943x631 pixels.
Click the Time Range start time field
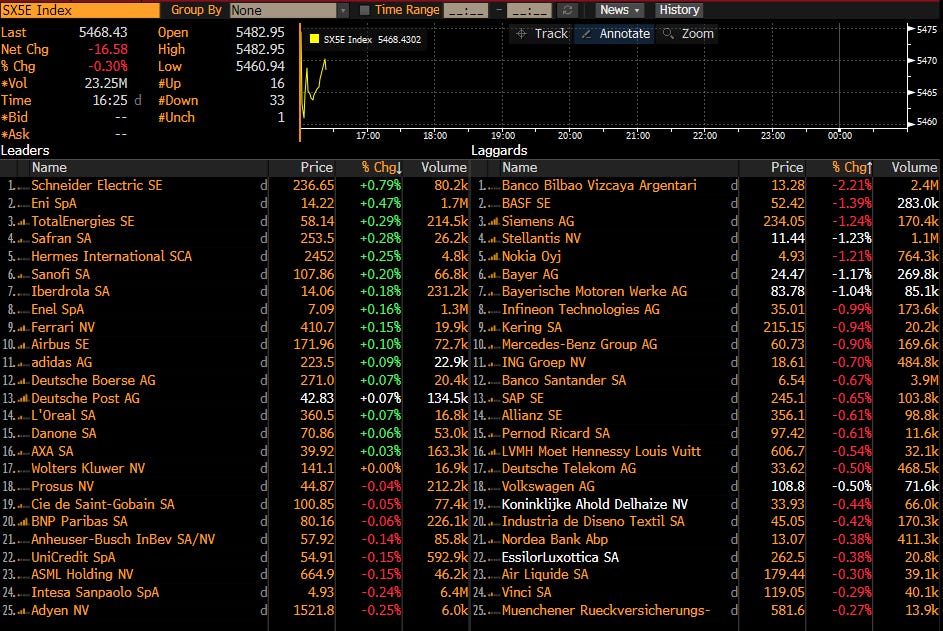465,10
